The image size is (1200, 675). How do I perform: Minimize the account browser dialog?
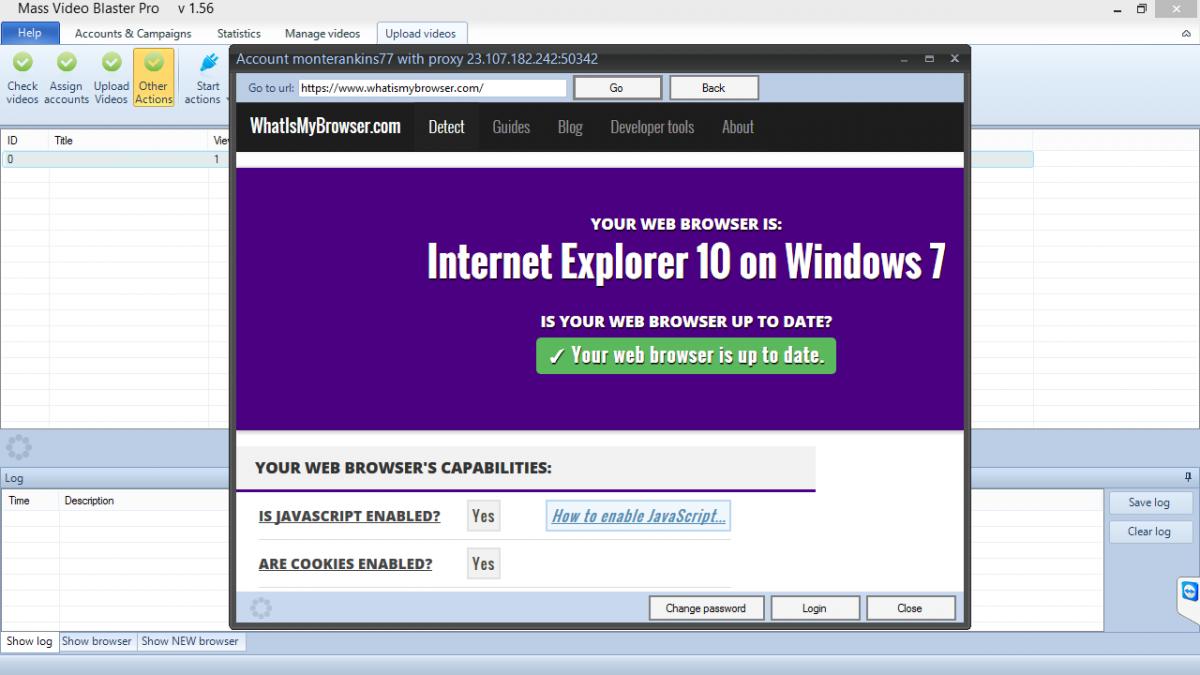click(904, 59)
